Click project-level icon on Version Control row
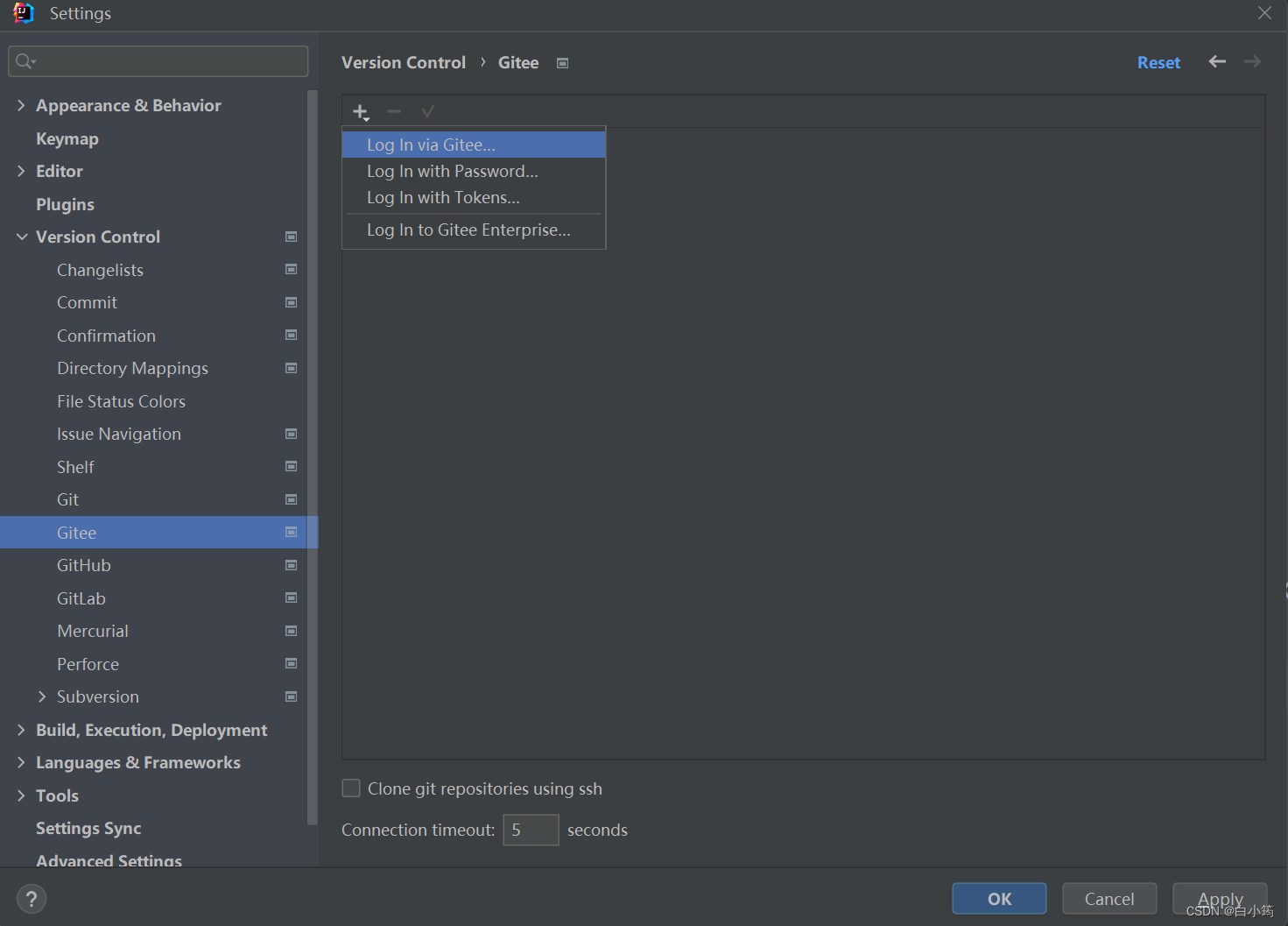The height and width of the screenshot is (926, 1288). 292,237
